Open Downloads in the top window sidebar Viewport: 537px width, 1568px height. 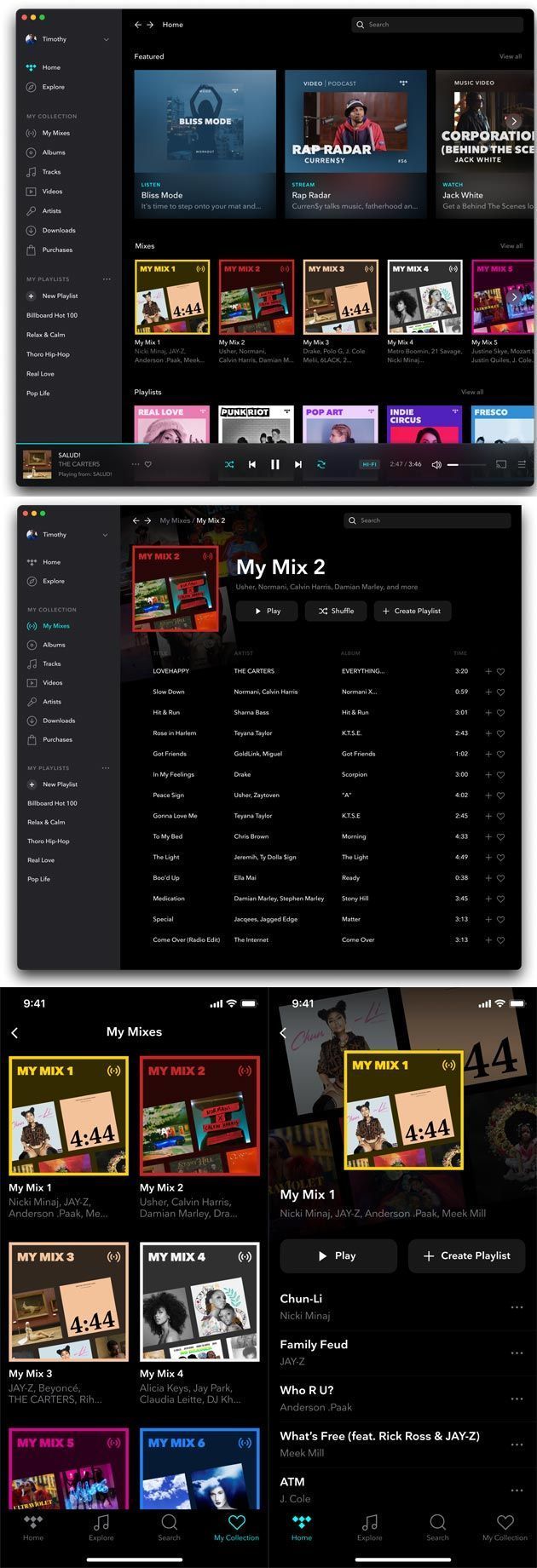pyautogui.click(x=59, y=230)
